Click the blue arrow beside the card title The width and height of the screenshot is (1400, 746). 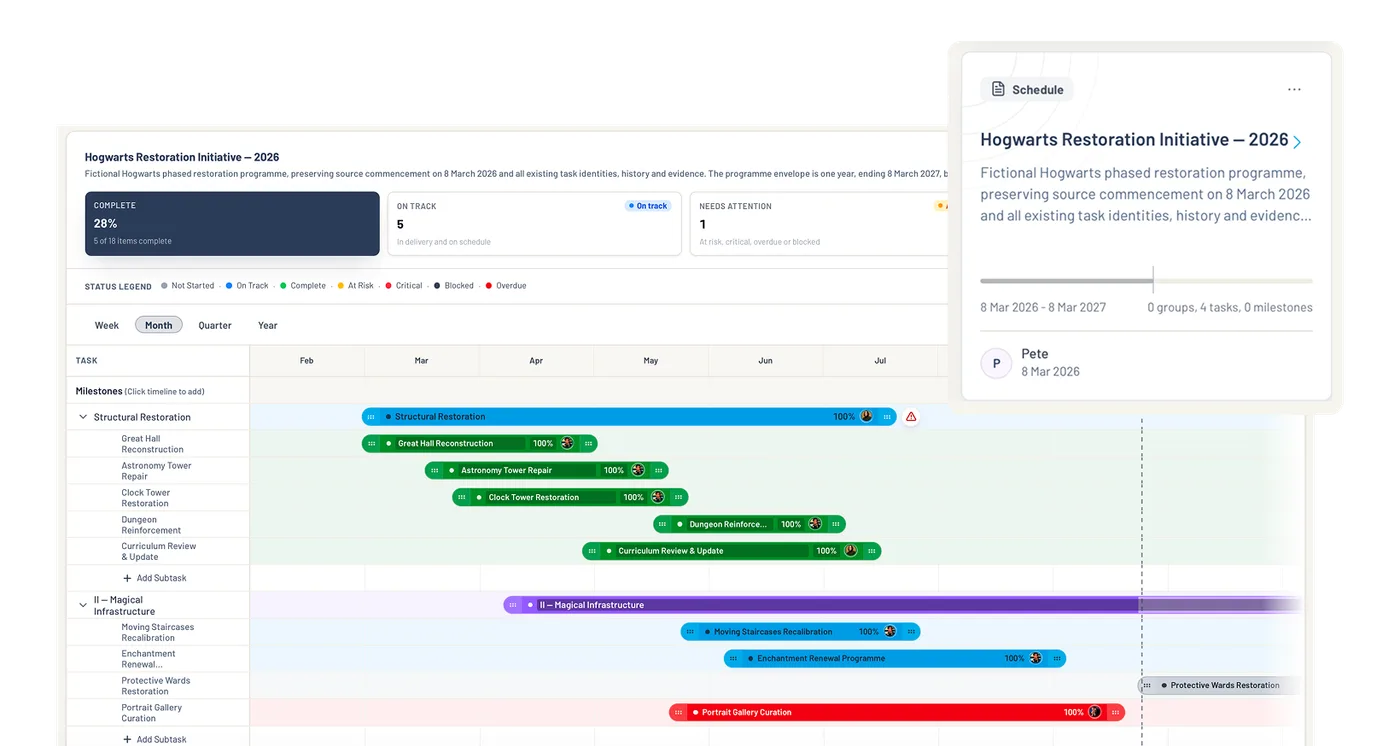(1297, 142)
